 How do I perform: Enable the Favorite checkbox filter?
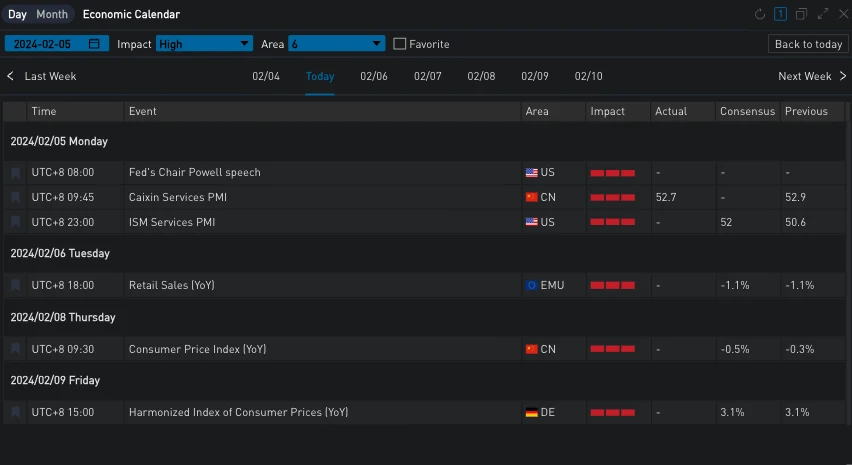click(x=400, y=44)
